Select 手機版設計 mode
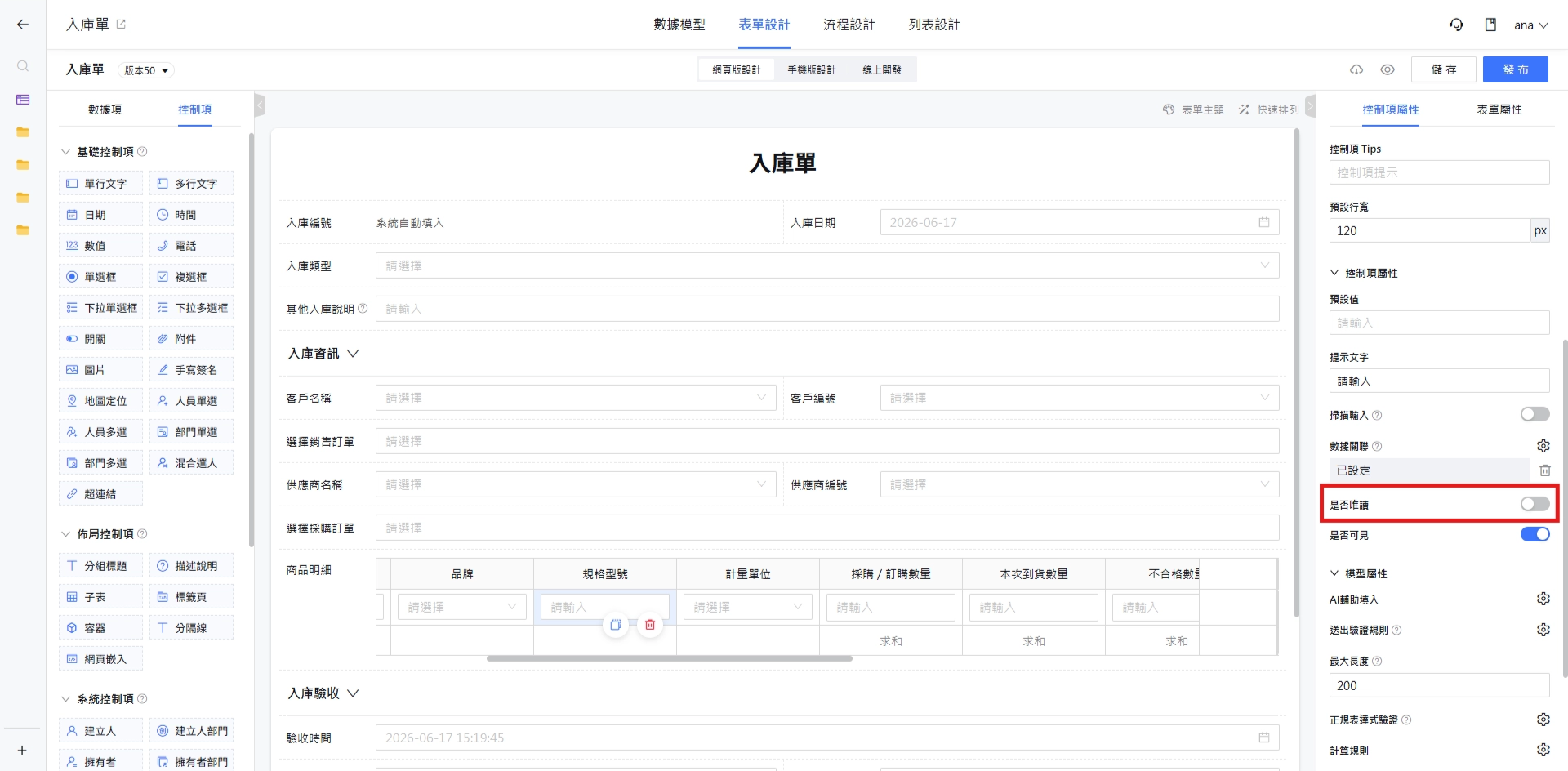Screen dimensions: 1568x771 pyautogui.click(x=812, y=70)
